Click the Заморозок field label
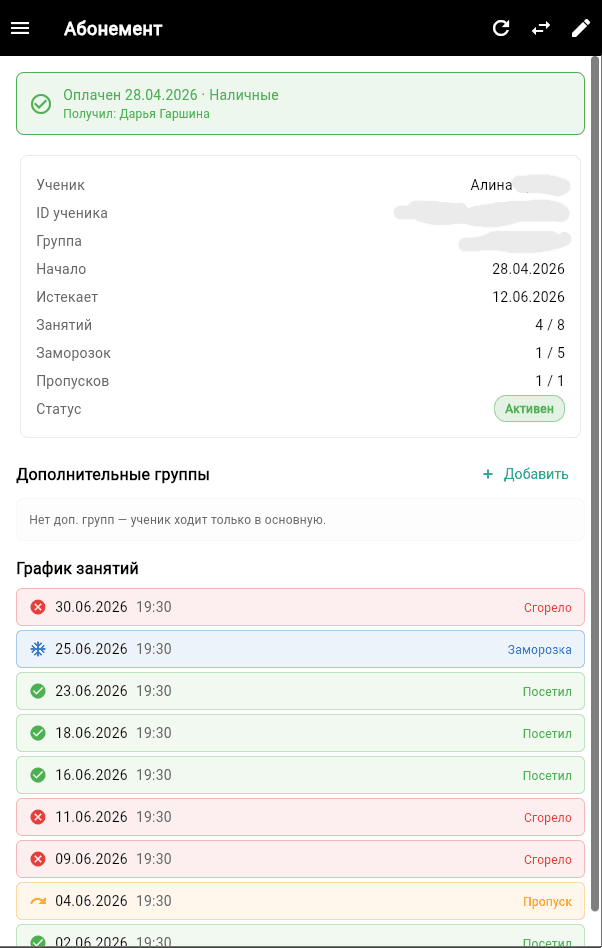This screenshot has height=948, width=602. (73, 353)
